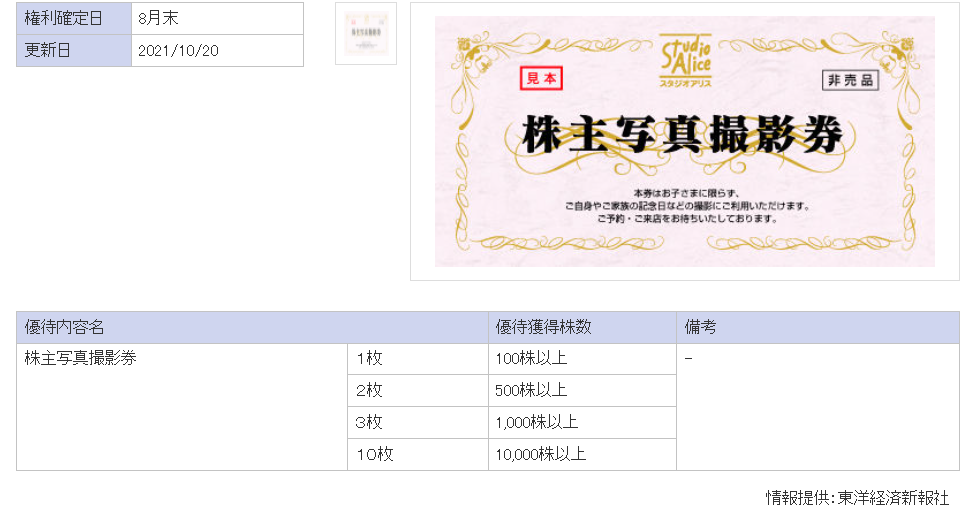This screenshot has height=517, width=961.
Task: Select the 8月末 value cell
Action: point(218,18)
